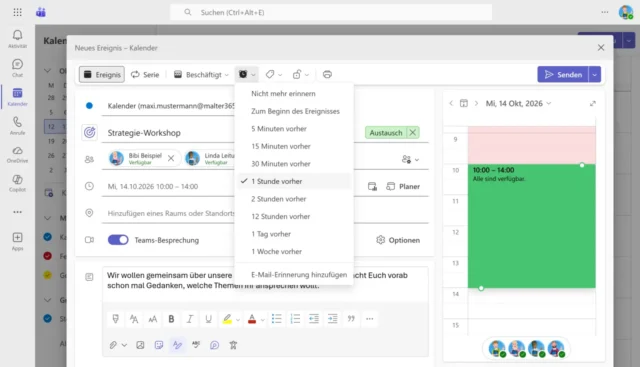Toggle the Teams-Besprechung switch
Viewport: 640px width, 367px height.
118,240
